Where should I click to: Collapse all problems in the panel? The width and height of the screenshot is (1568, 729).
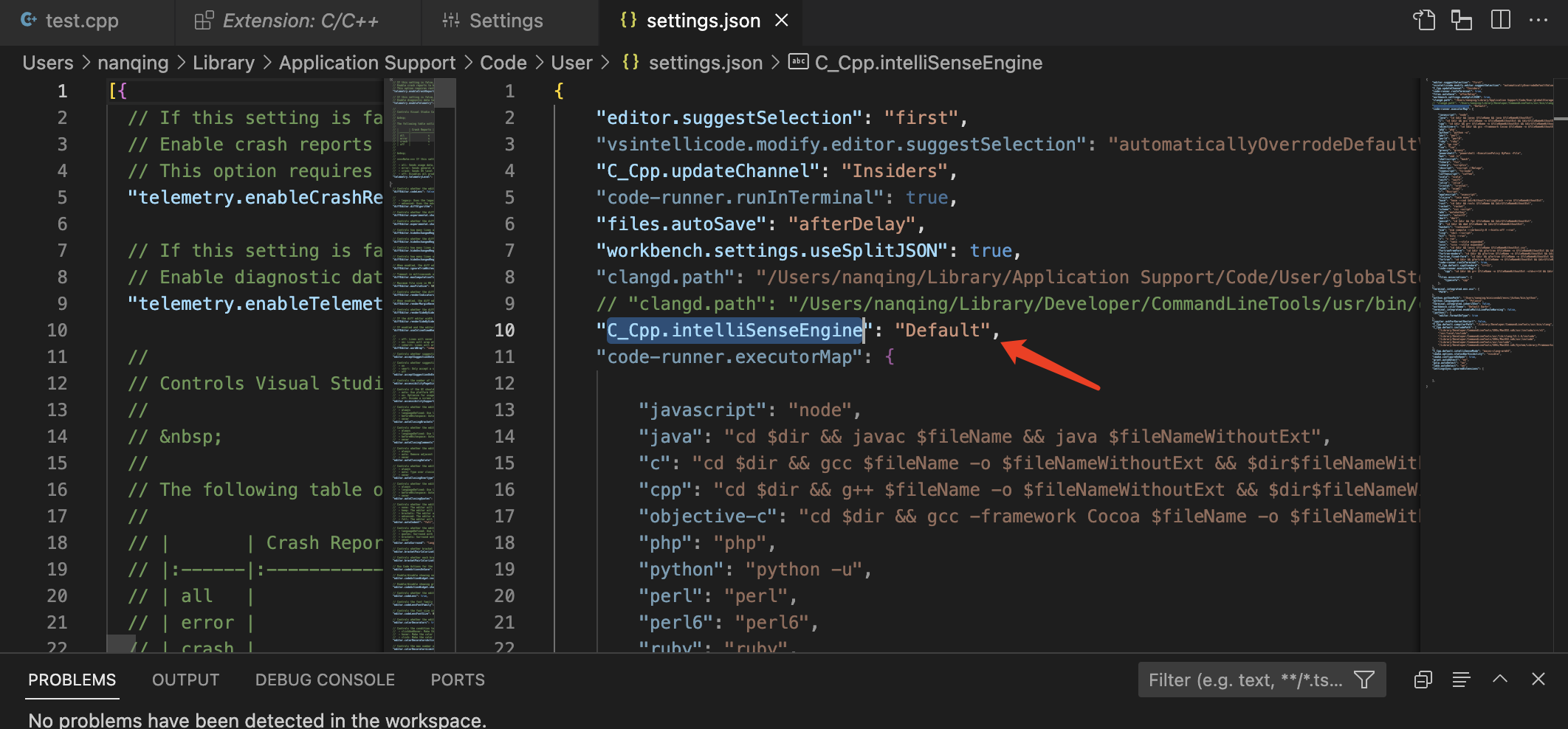1423,680
